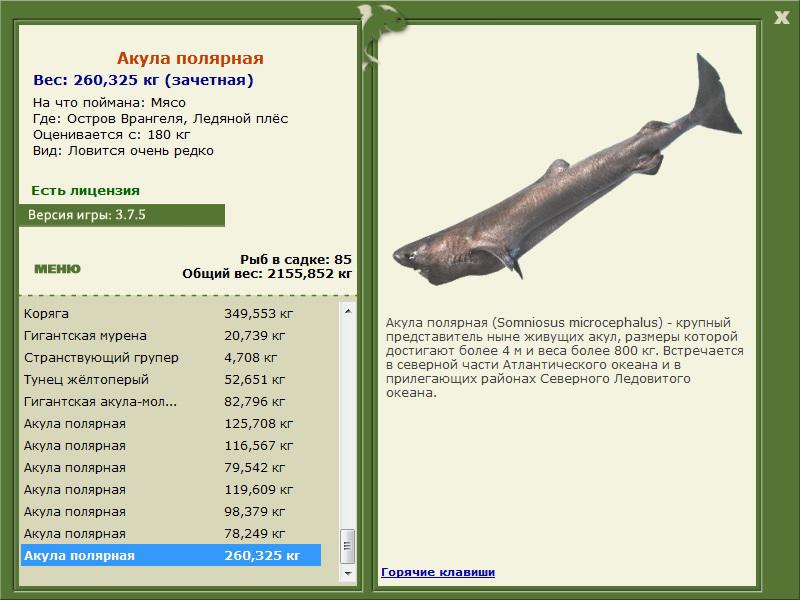
Task: Select Акула полярная 78,249 кг
Action: coord(171,533)
